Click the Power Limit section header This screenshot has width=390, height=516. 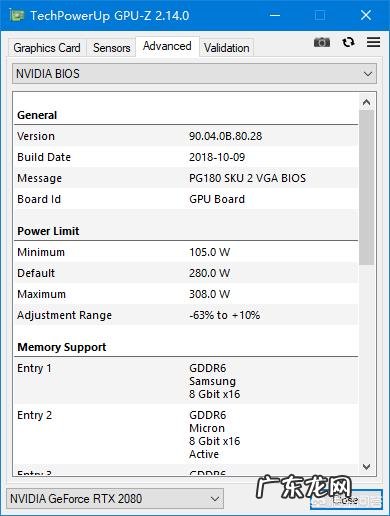coord(48,231)
